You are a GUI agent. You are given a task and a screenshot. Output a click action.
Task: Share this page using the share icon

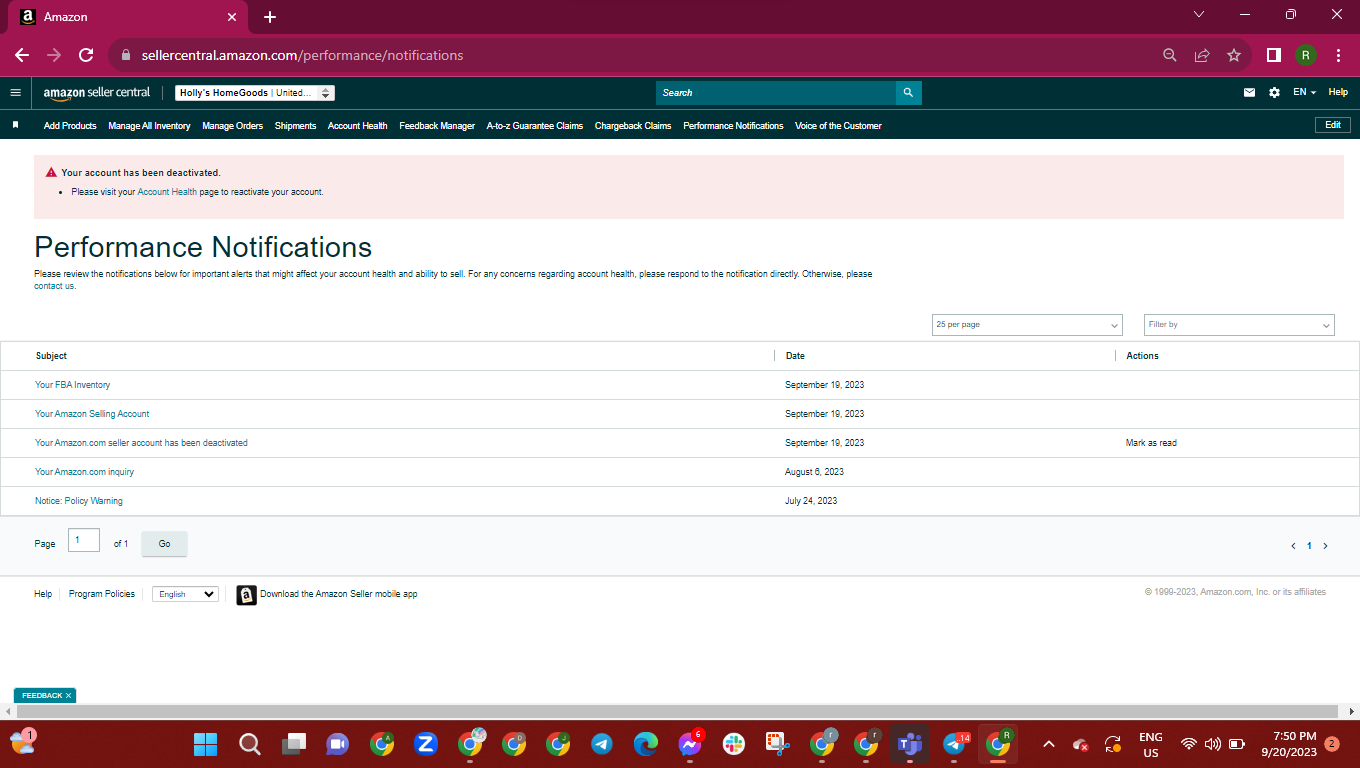(x=1202, y=55)
